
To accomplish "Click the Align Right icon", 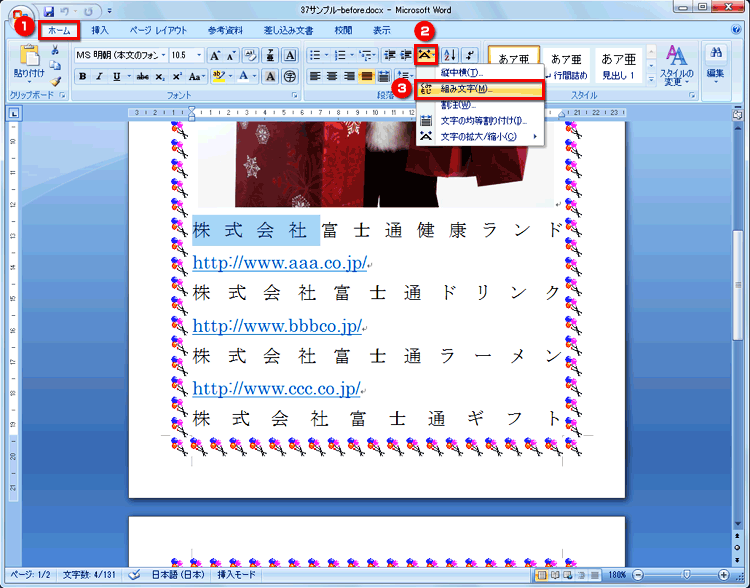I will [x=349, y=77].
